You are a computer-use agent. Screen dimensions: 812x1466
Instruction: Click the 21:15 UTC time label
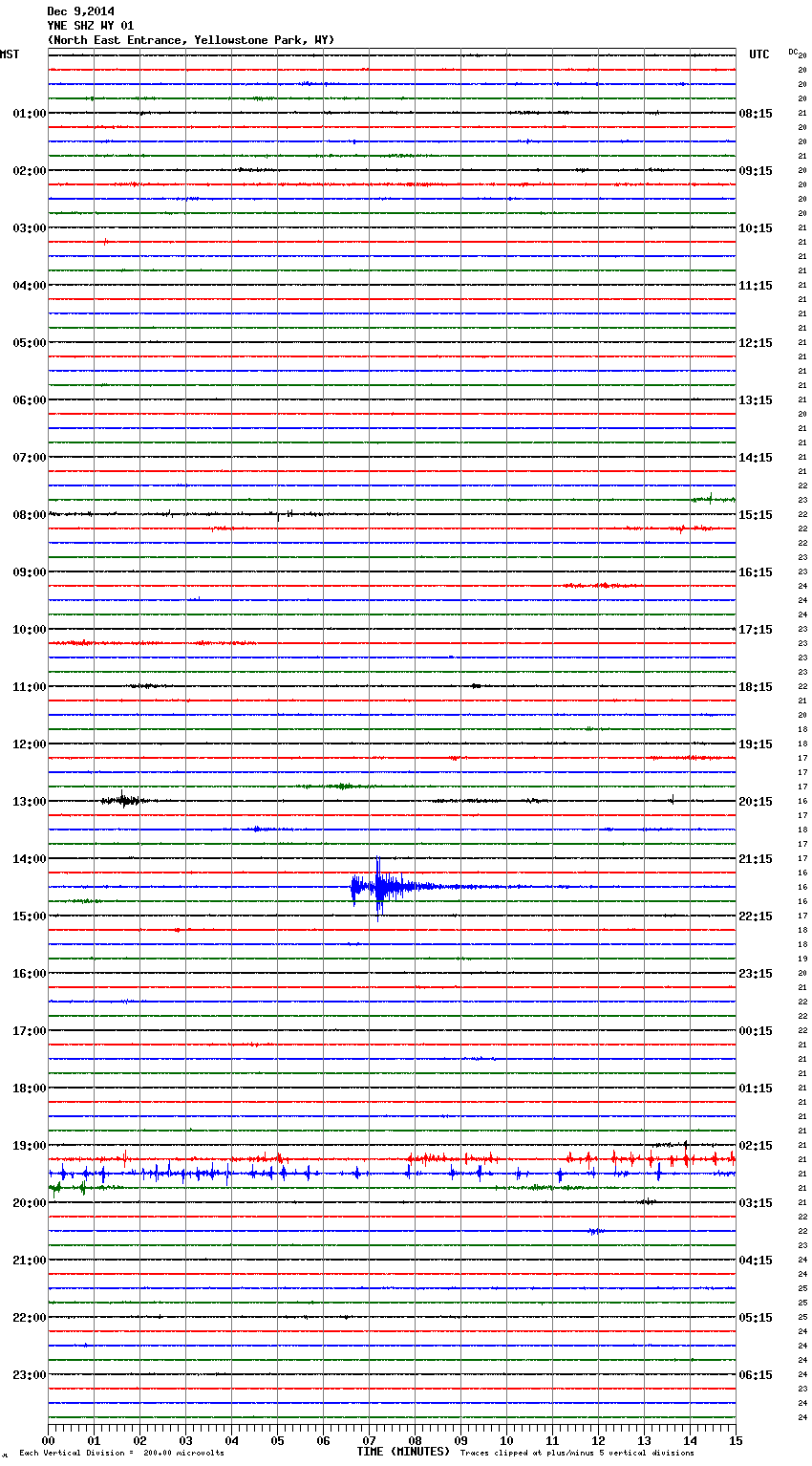click(x=756, y=859)
